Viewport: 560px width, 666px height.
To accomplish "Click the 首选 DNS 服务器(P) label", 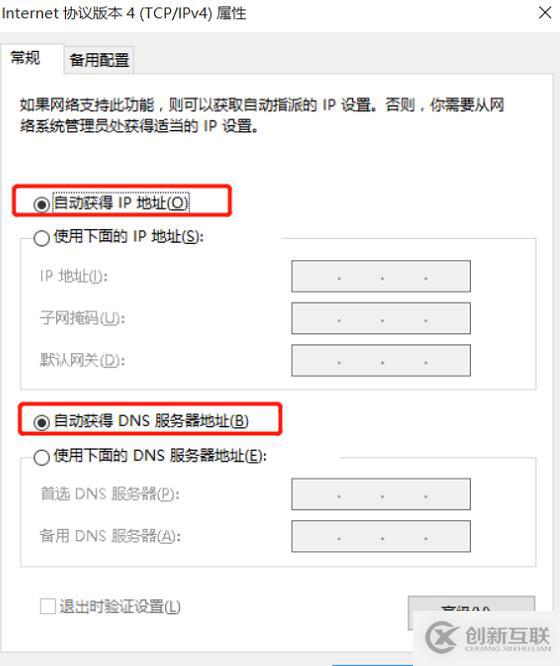I will pos(110,494).
